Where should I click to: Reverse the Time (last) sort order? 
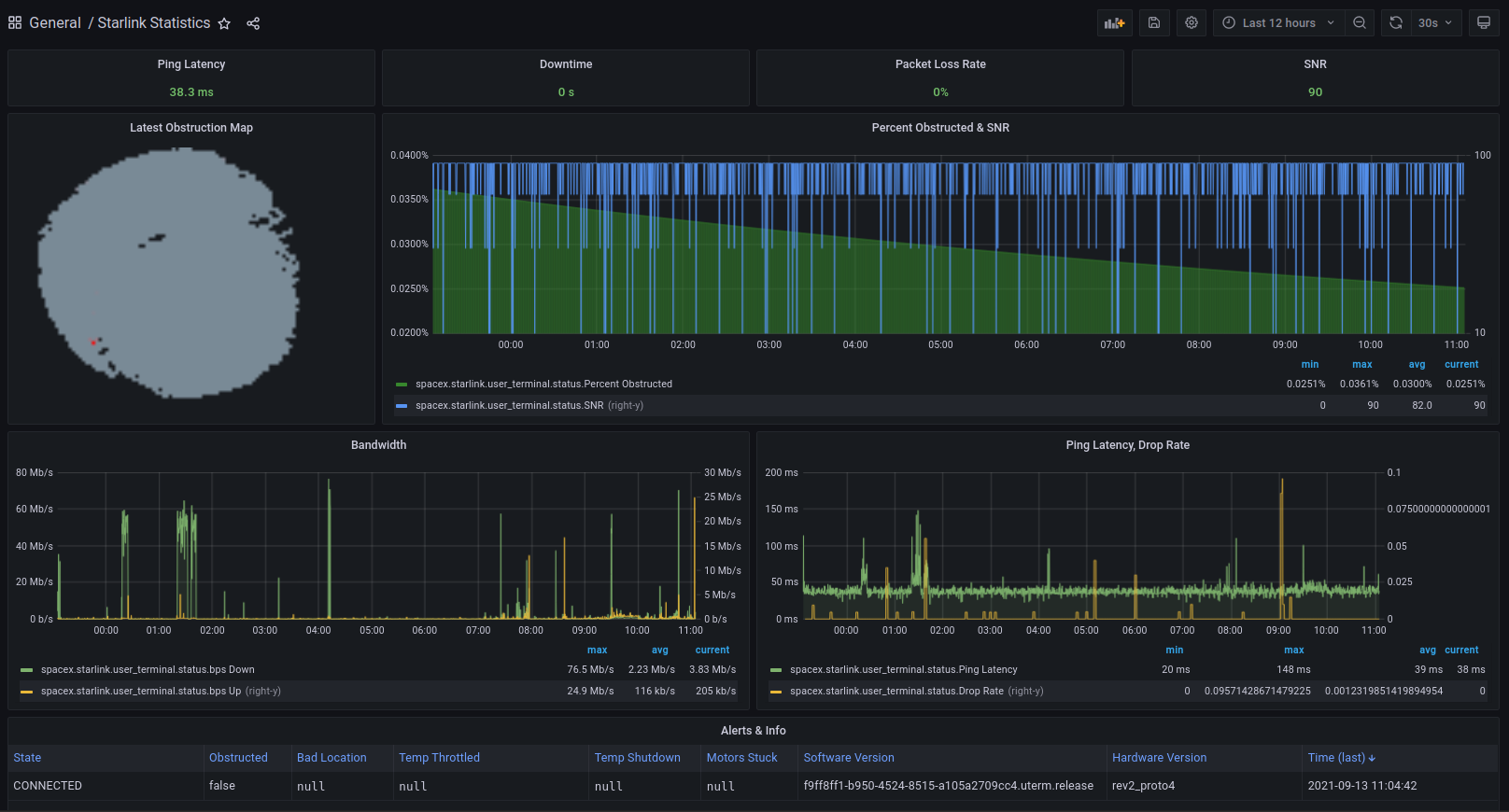(x=1341, y=758)
